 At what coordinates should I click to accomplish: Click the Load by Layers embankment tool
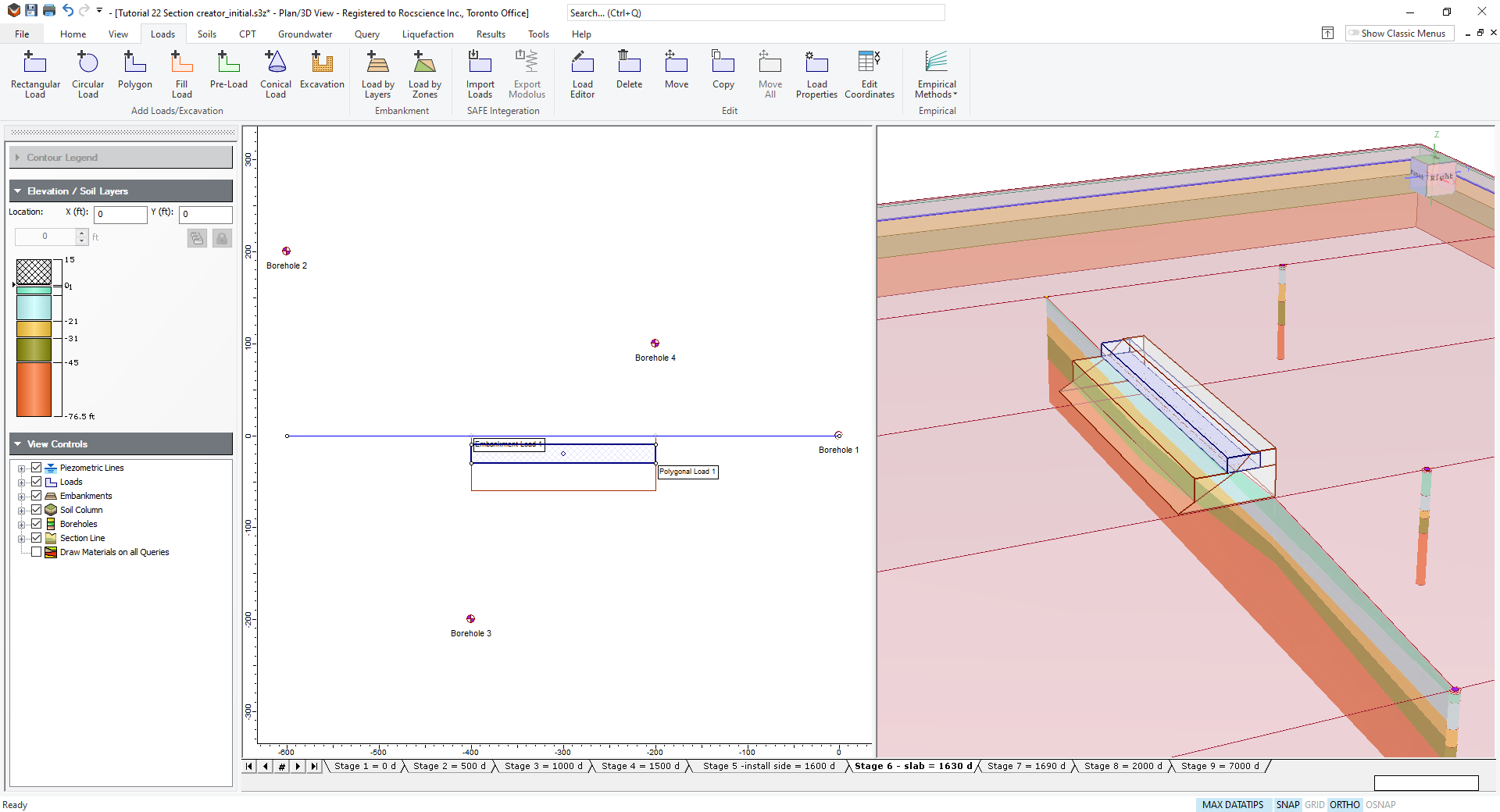(377, 74)
